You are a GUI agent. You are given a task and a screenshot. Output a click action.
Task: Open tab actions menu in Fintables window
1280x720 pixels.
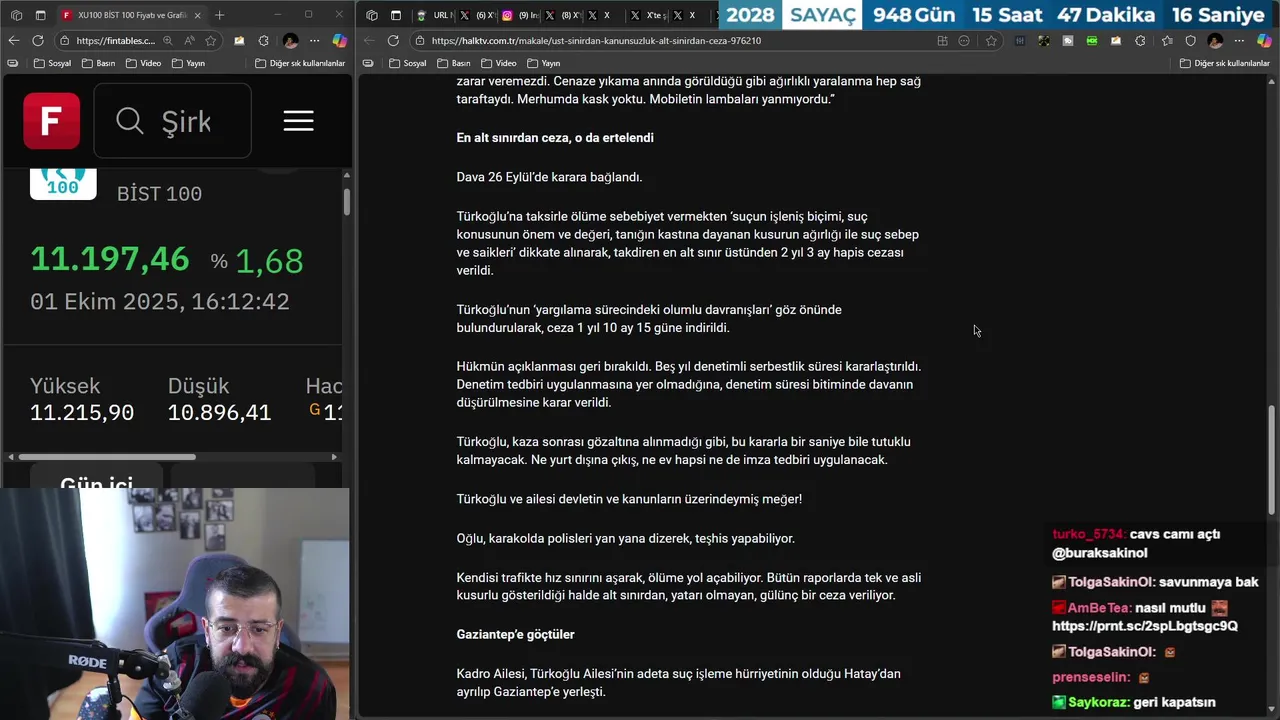coord(40,15)
